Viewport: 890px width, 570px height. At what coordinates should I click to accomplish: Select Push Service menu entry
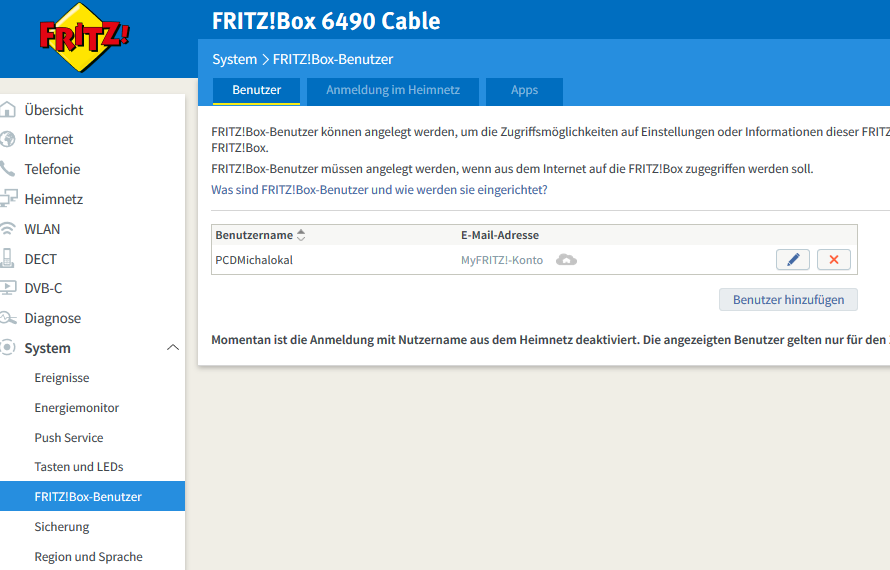coord(69,437)
